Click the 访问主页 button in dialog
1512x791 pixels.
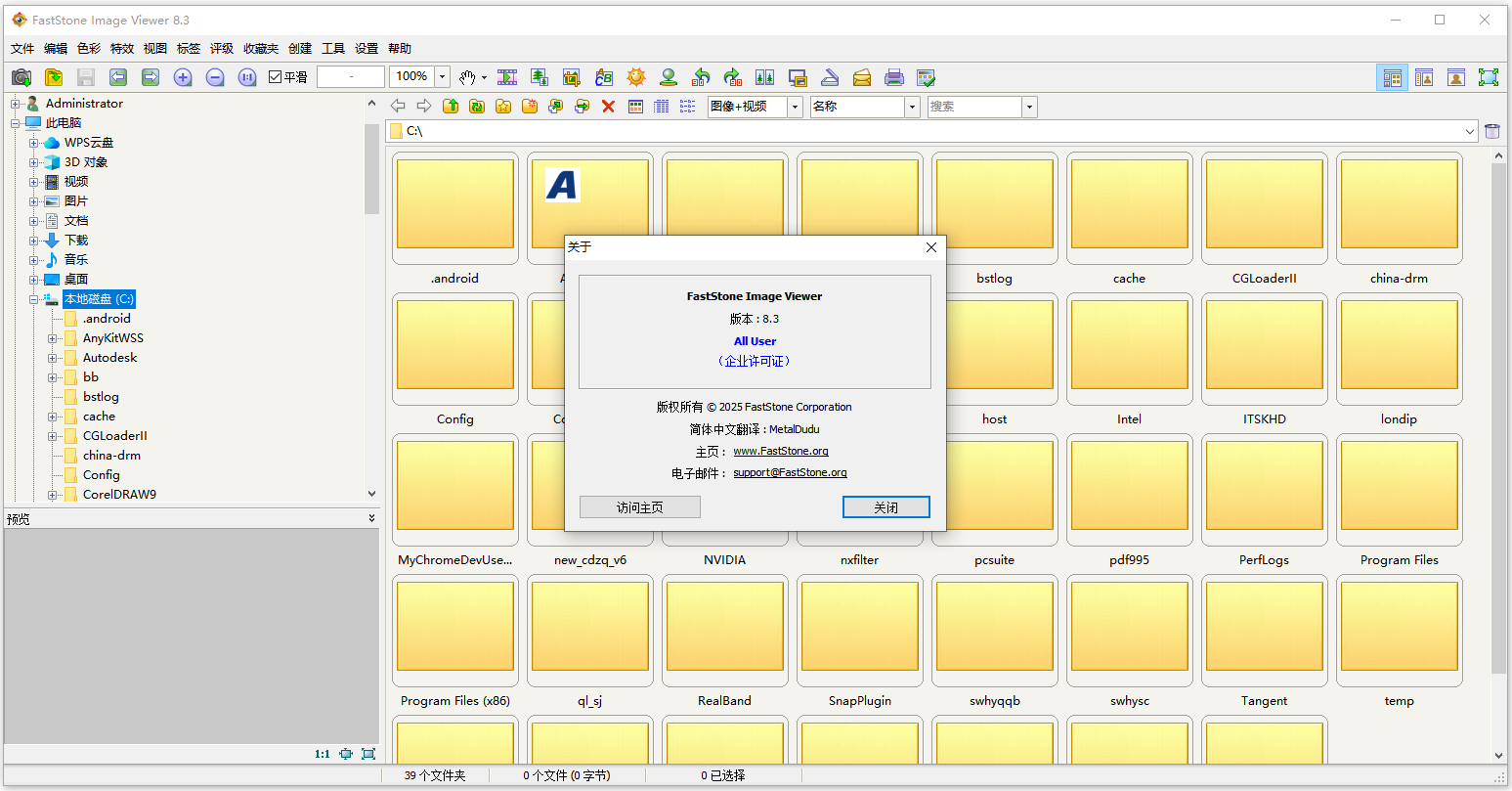(640, 506)
